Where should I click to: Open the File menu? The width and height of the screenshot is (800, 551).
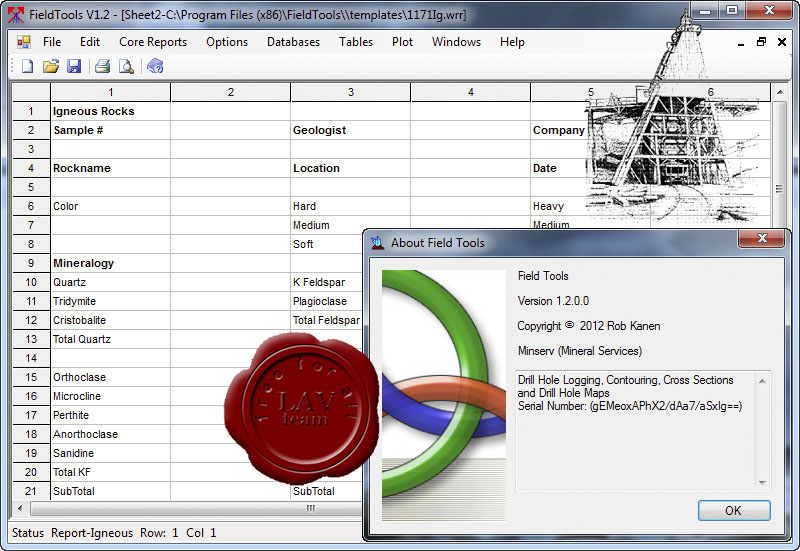[52, 42]
